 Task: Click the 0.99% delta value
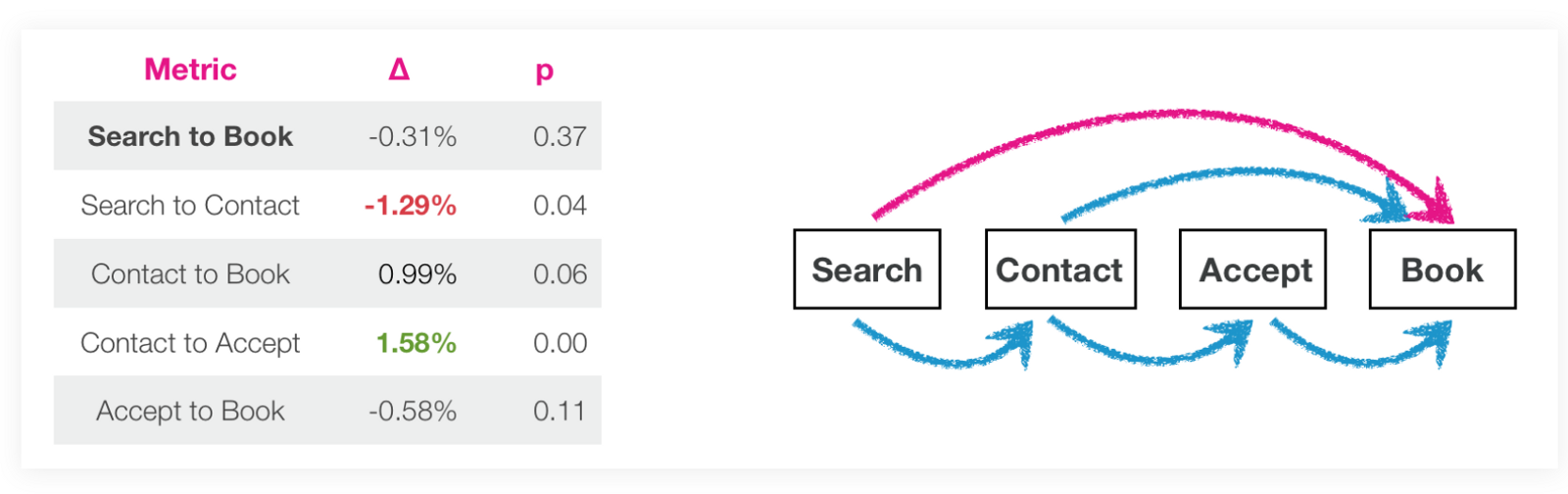pyautogui.click(x=417, y=273)
